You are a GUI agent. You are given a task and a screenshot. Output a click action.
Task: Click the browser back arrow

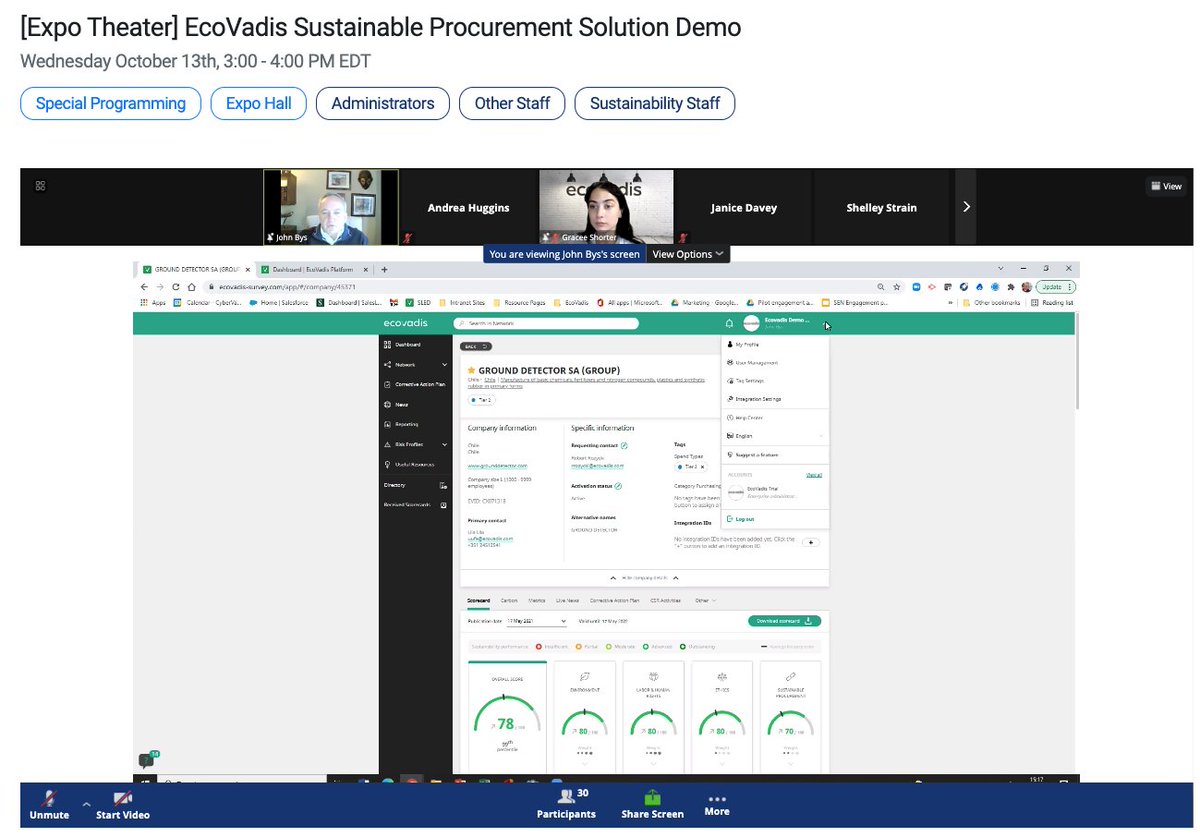click(x=144, y=286)
